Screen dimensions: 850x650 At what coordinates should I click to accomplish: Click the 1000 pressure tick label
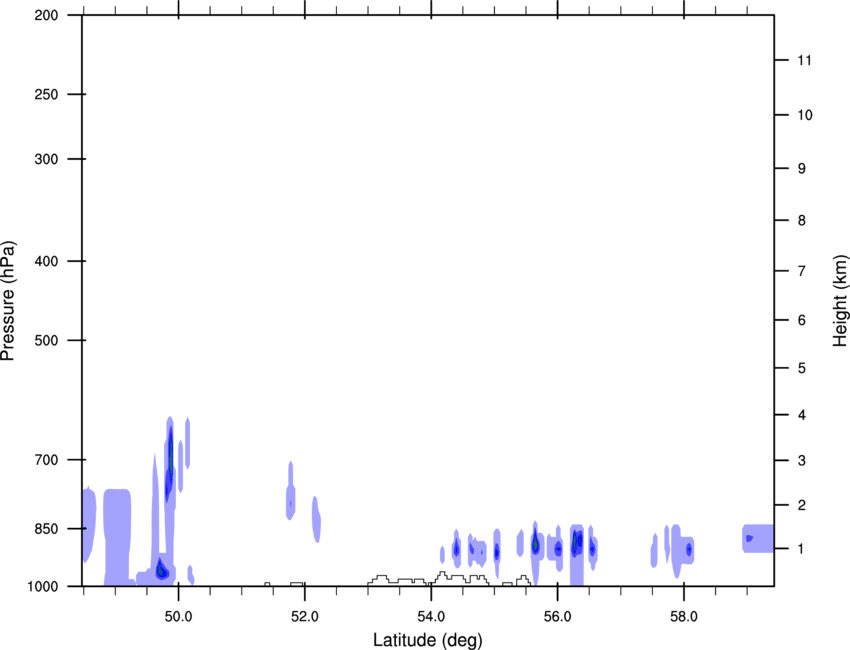point(43,587)
